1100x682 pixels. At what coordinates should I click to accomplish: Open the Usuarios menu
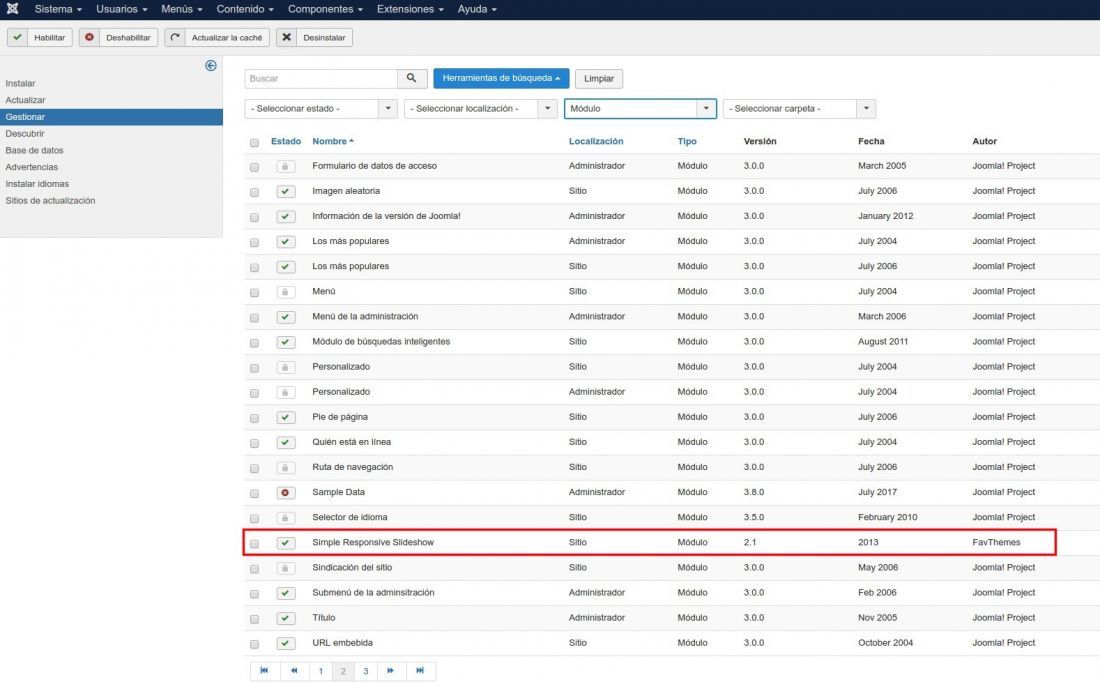121,9
